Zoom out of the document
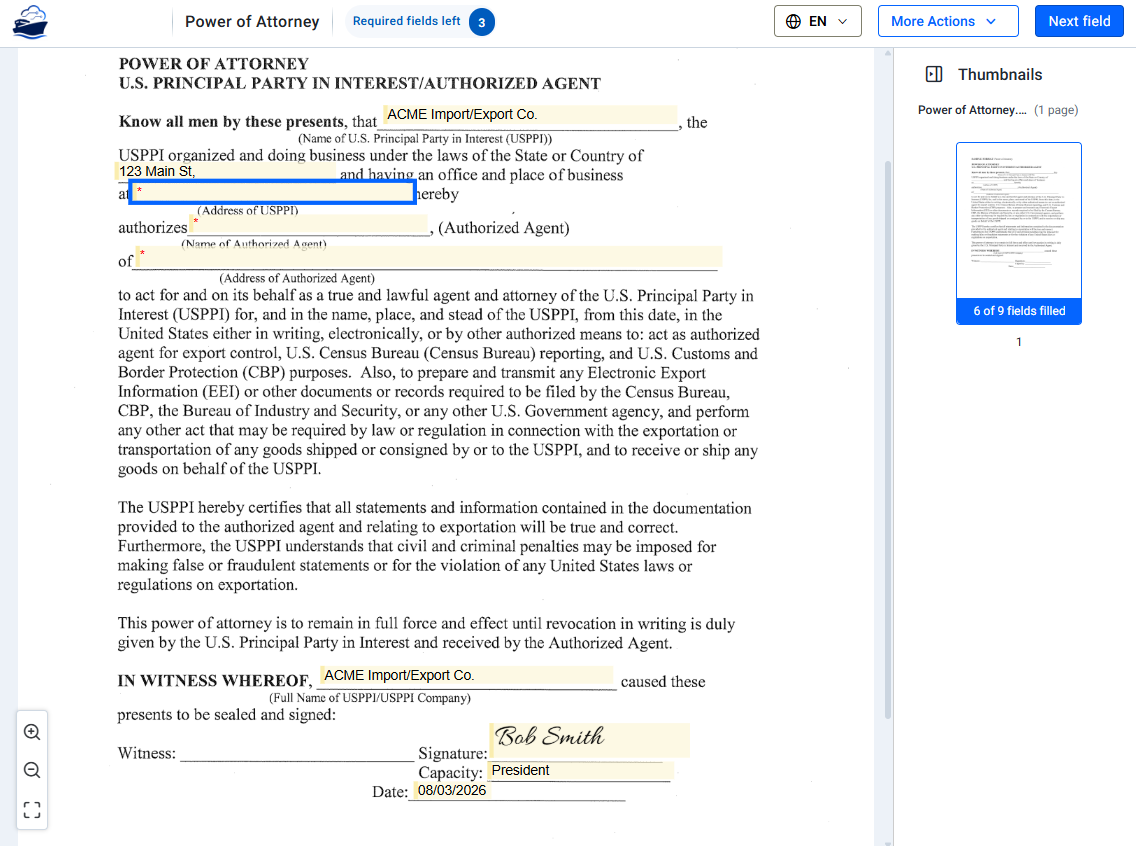 pos(32,770)
